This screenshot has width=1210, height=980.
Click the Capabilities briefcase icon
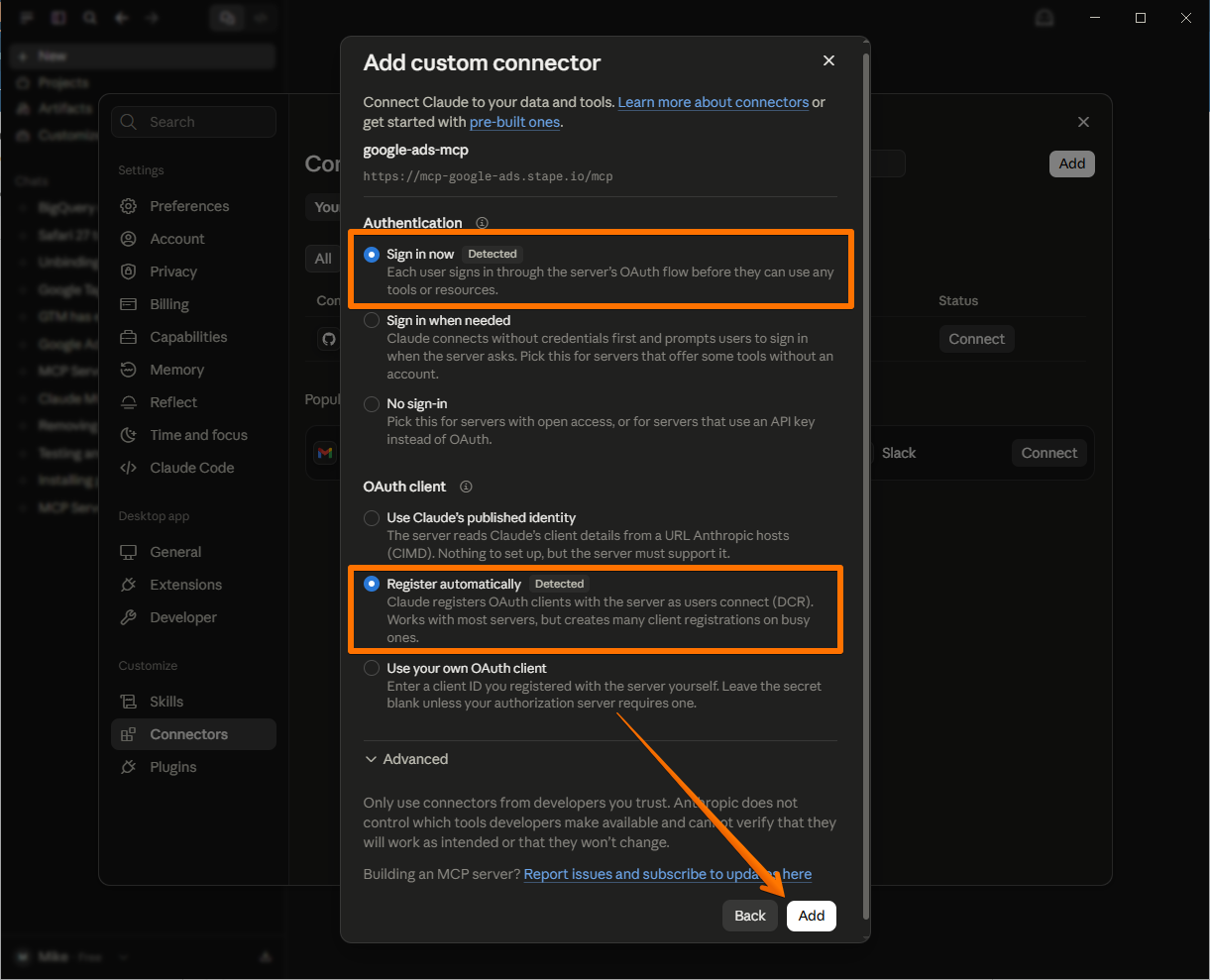pos(128,337)
